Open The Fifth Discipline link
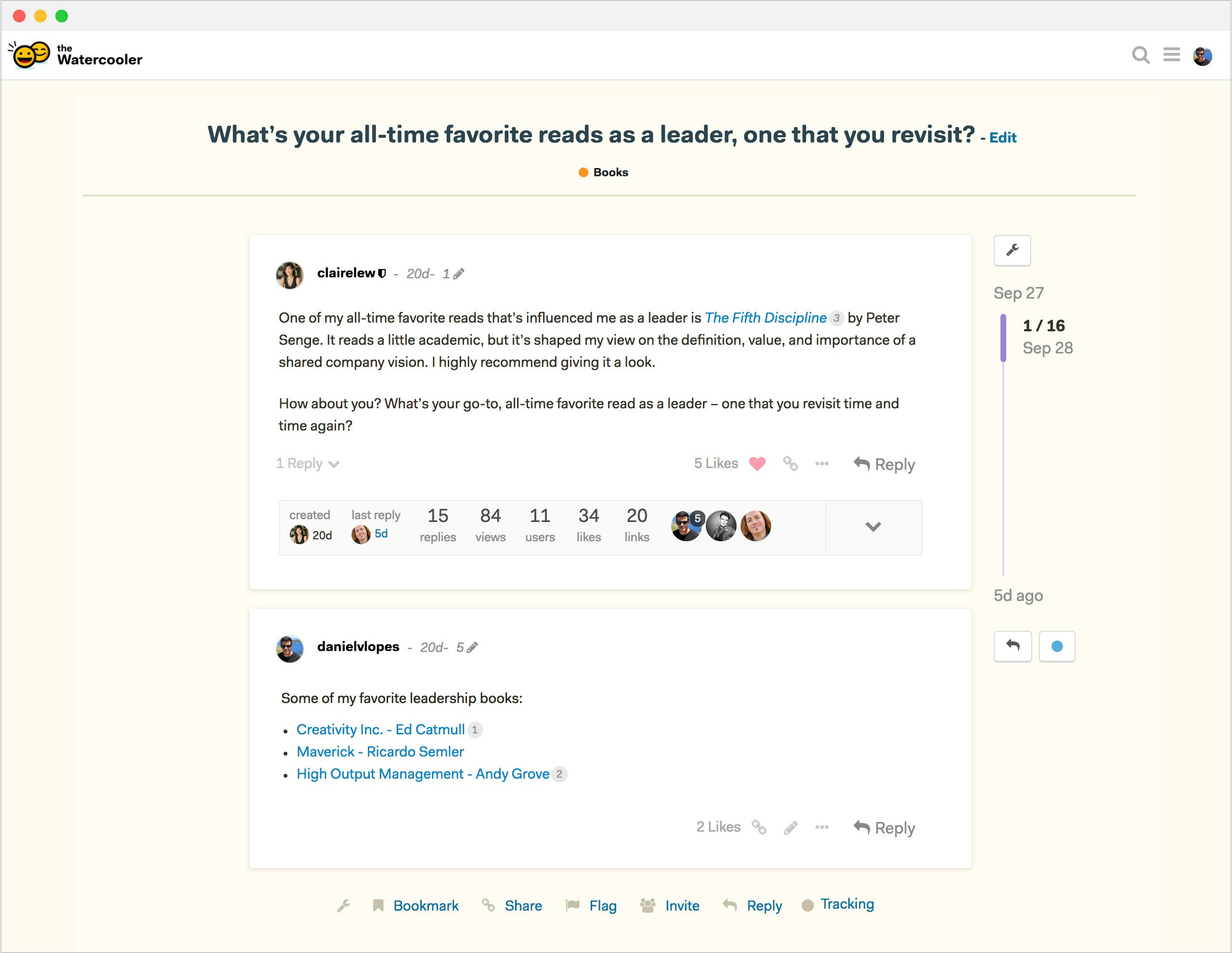The height and width of the screenshot is (953, 1232). click(765, 318)
